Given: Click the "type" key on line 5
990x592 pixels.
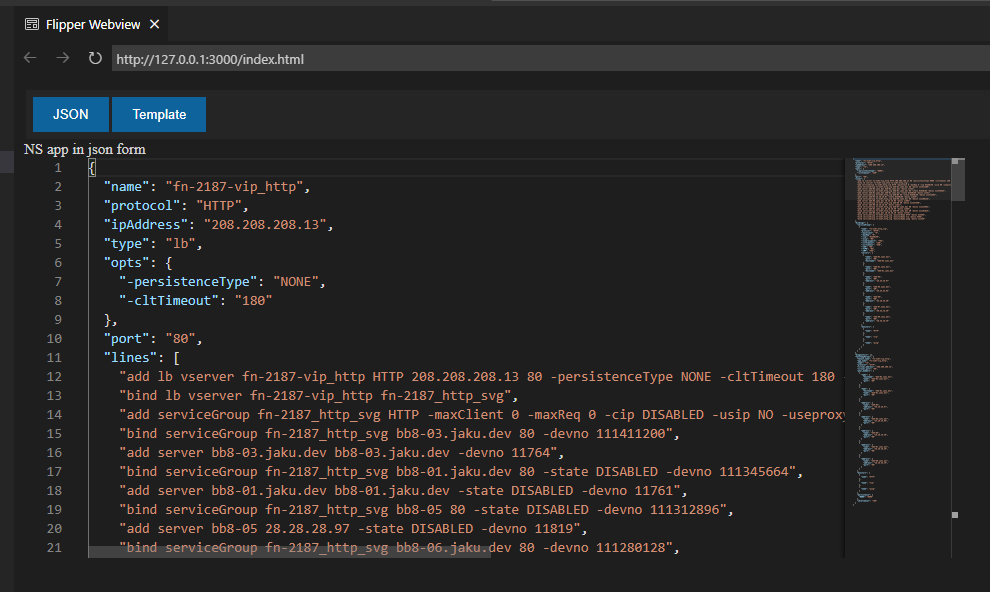Looking at the screenshot, I should (127, 244).
